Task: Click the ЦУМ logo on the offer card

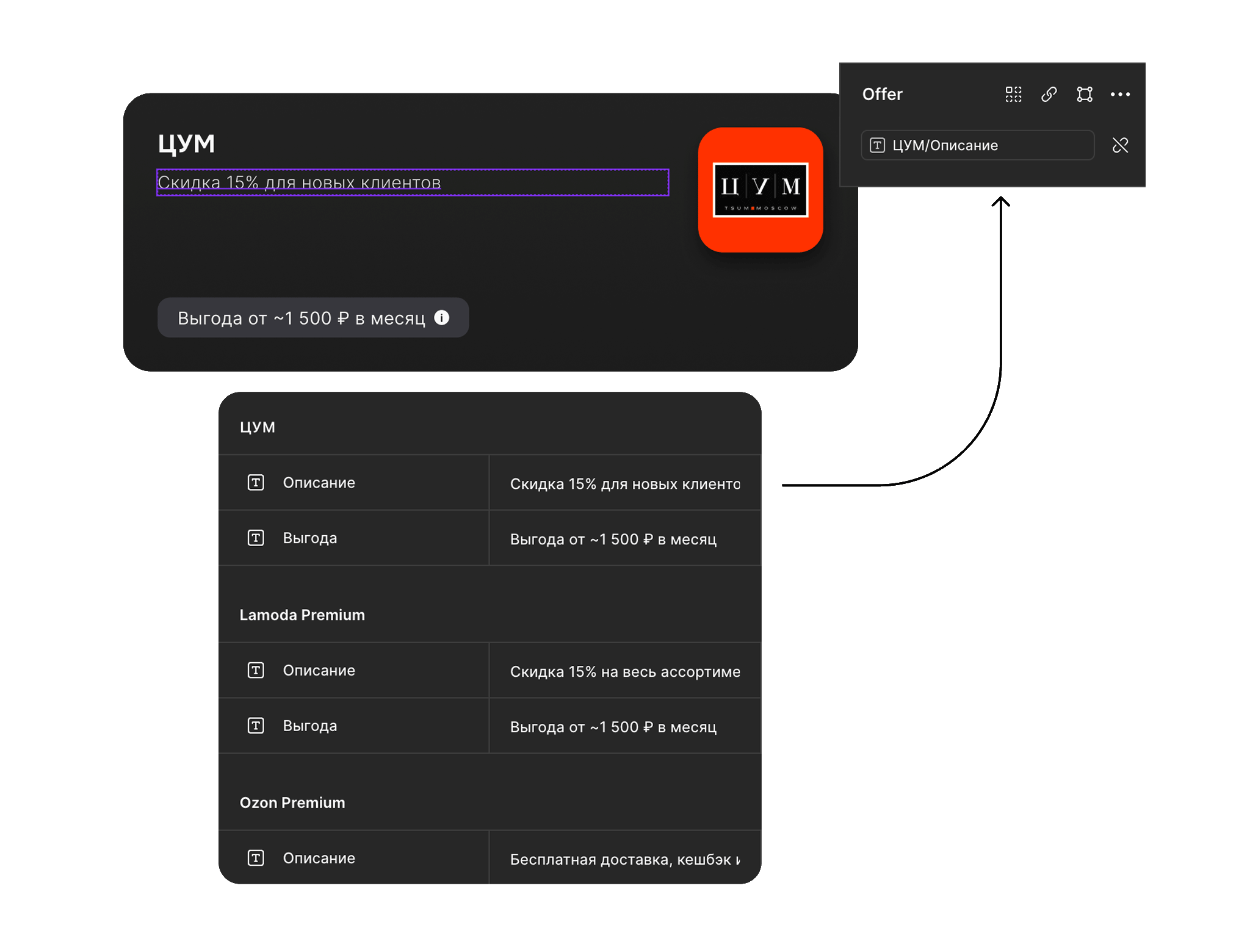Action: pyautogui.click(x=760, y=190)
